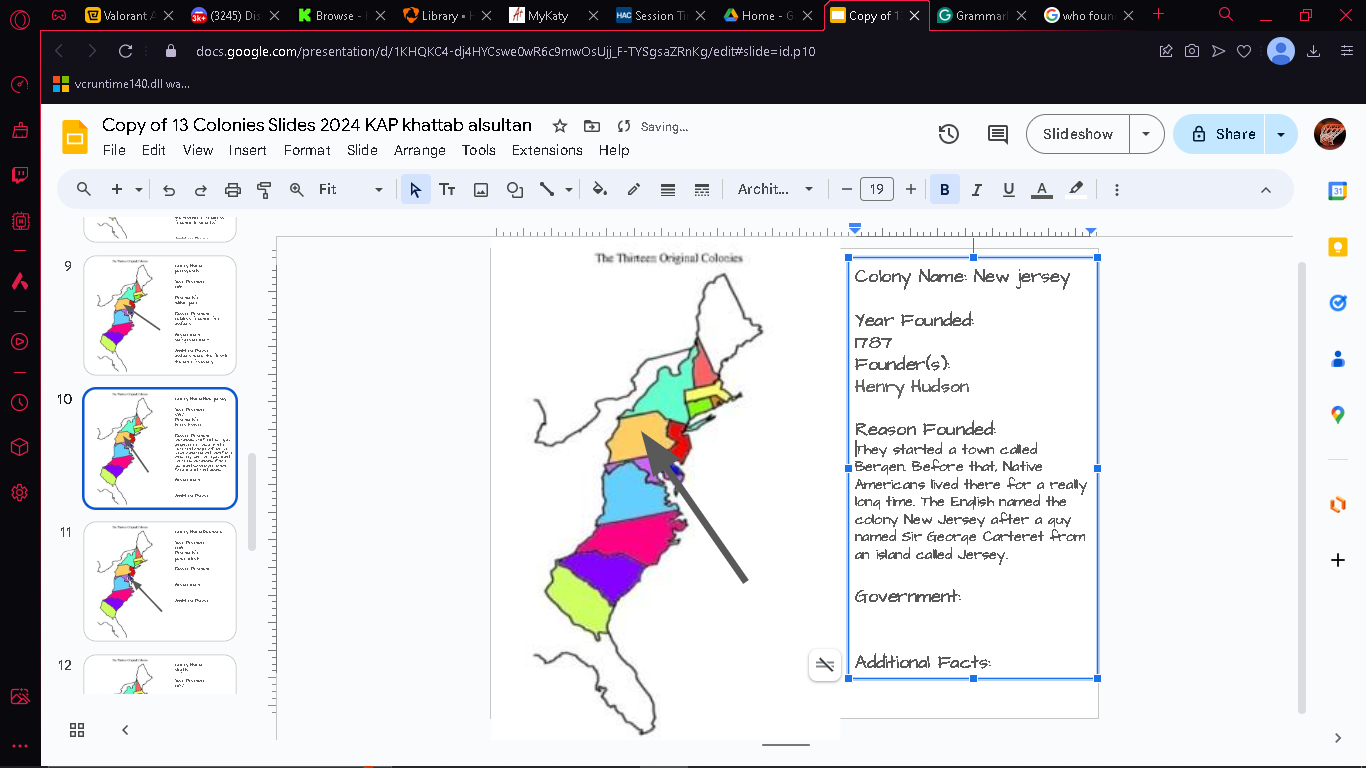Open the Shape tool
Viewport: 1366px width, 768px height.
coord(515,189)
